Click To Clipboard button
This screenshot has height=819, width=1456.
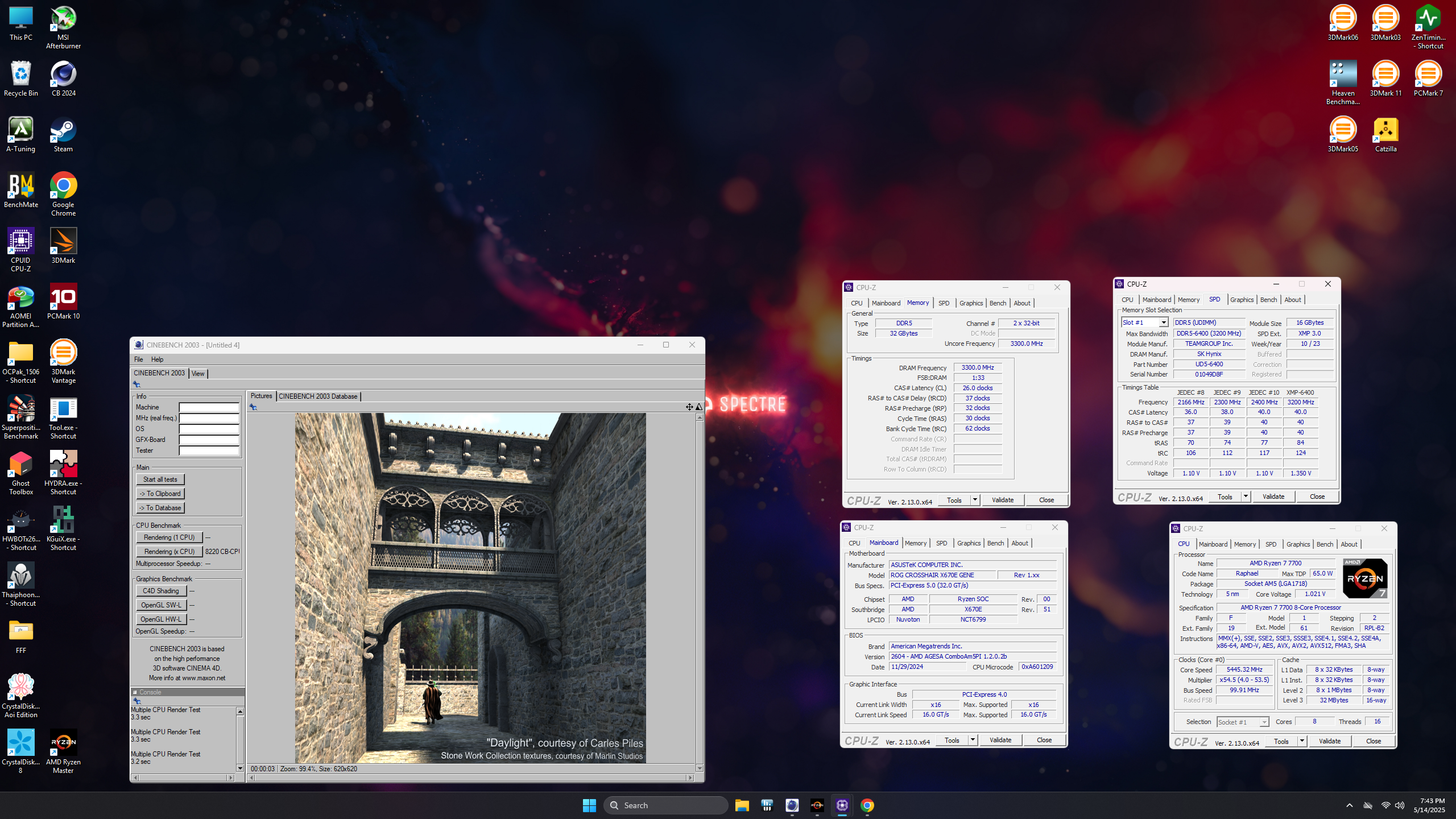click(160, 494)
